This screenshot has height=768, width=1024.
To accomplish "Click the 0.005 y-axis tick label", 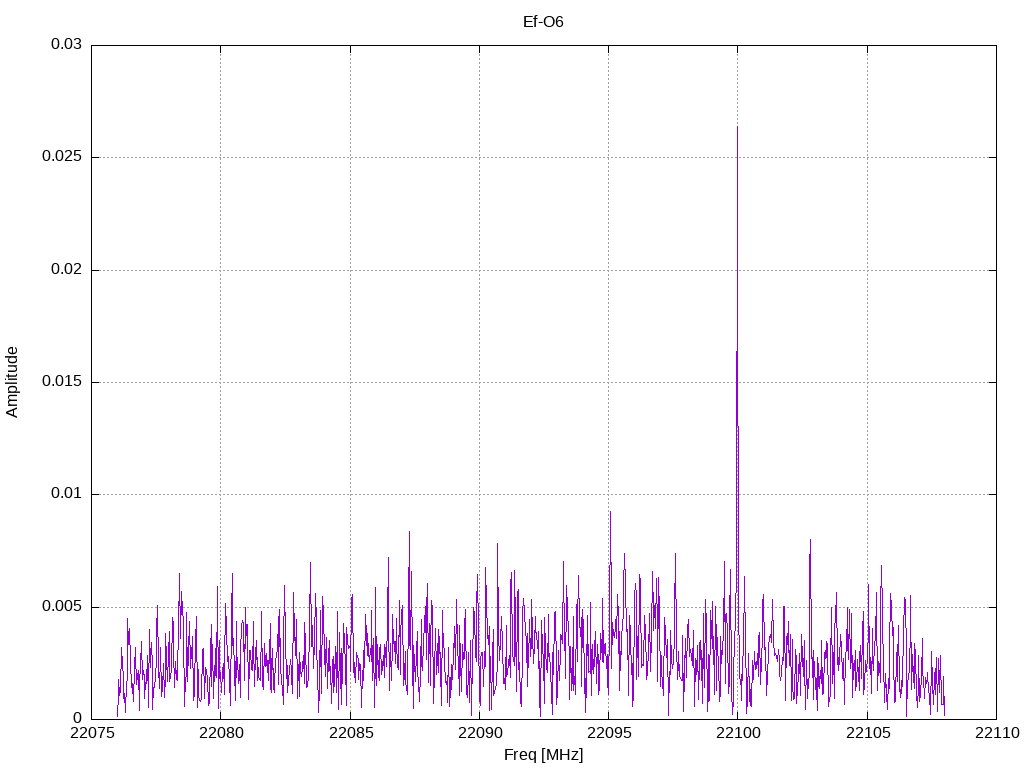I will [62, 606].
